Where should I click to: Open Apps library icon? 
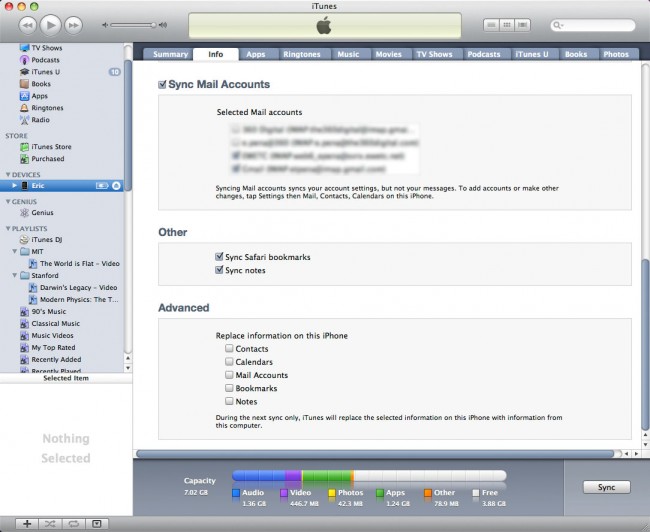[x=24, y=96]
